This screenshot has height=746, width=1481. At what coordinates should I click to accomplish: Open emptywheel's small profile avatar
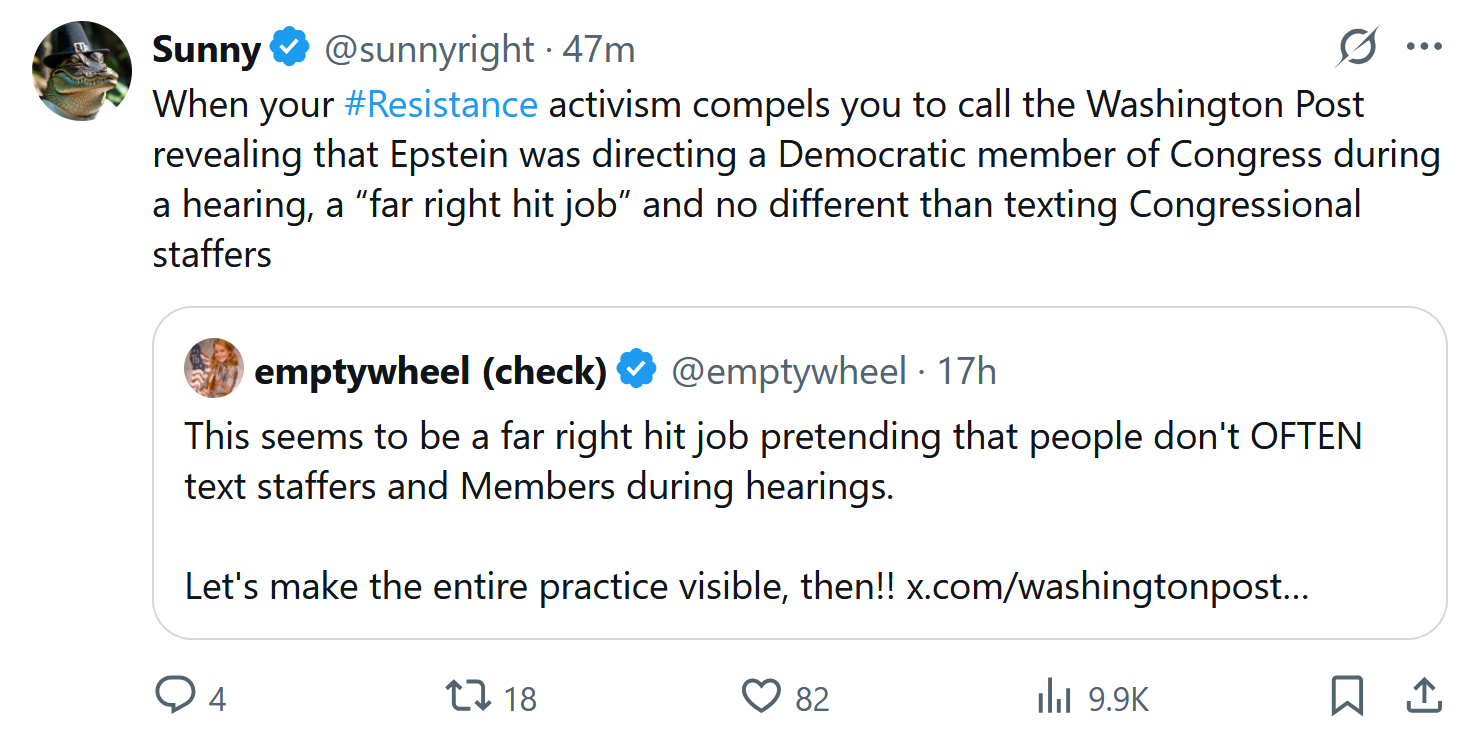pyautogui.click(x=214, y=368)
